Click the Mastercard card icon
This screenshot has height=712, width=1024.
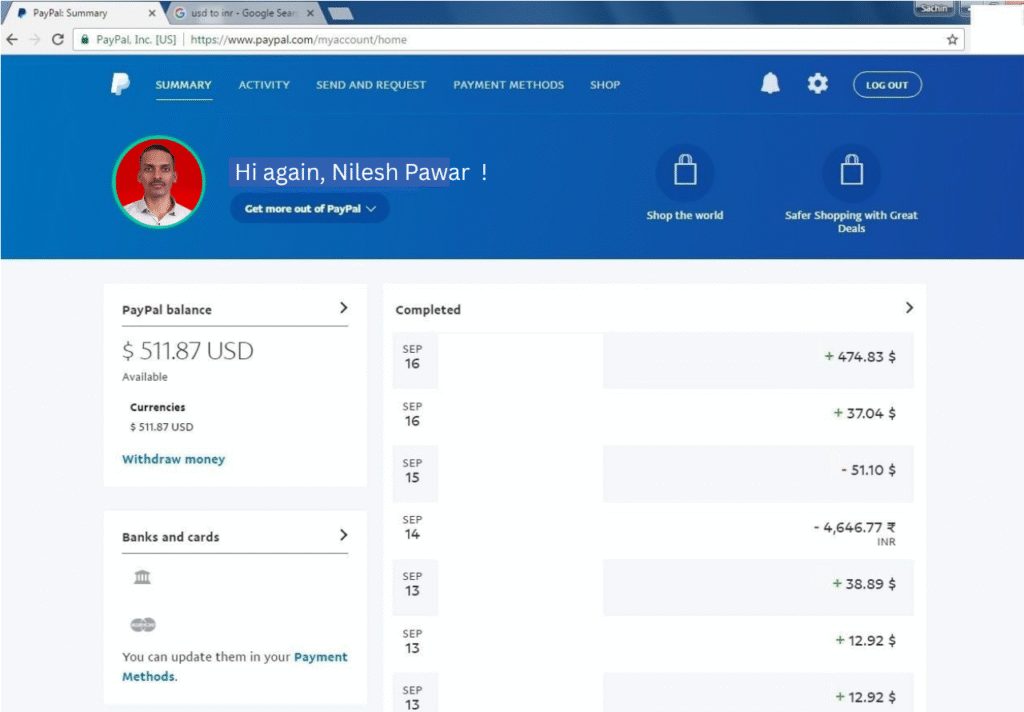143,625
